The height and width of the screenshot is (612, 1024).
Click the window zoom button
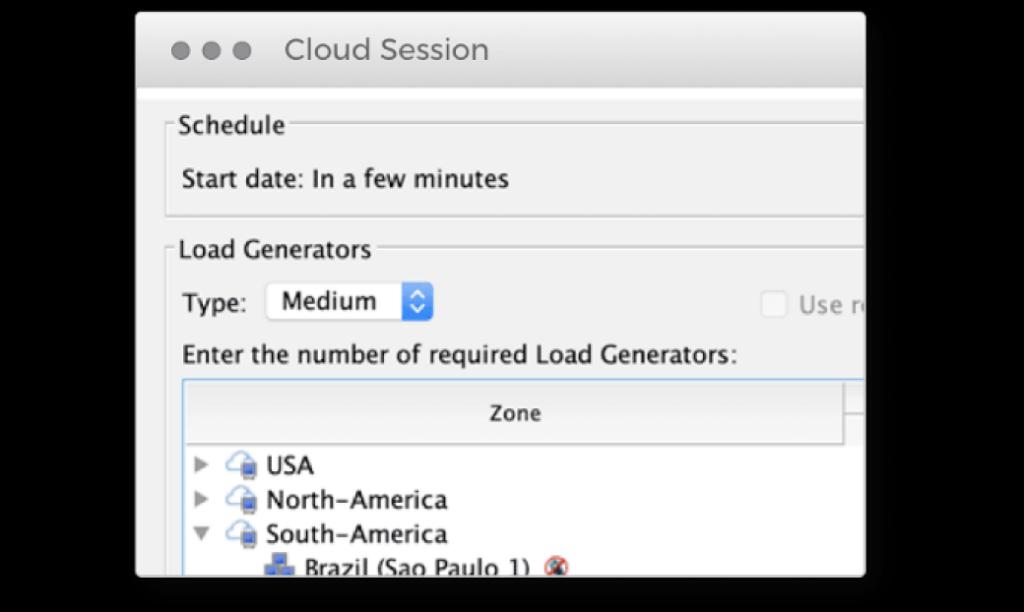pos(242,50)
